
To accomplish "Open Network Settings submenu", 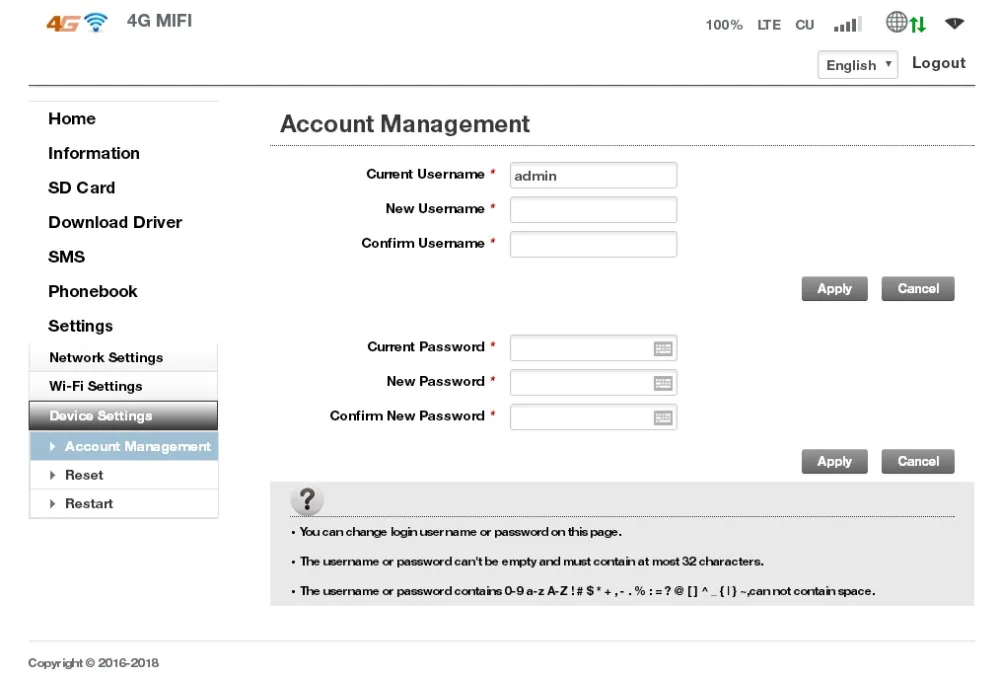I will click(123, 357).
